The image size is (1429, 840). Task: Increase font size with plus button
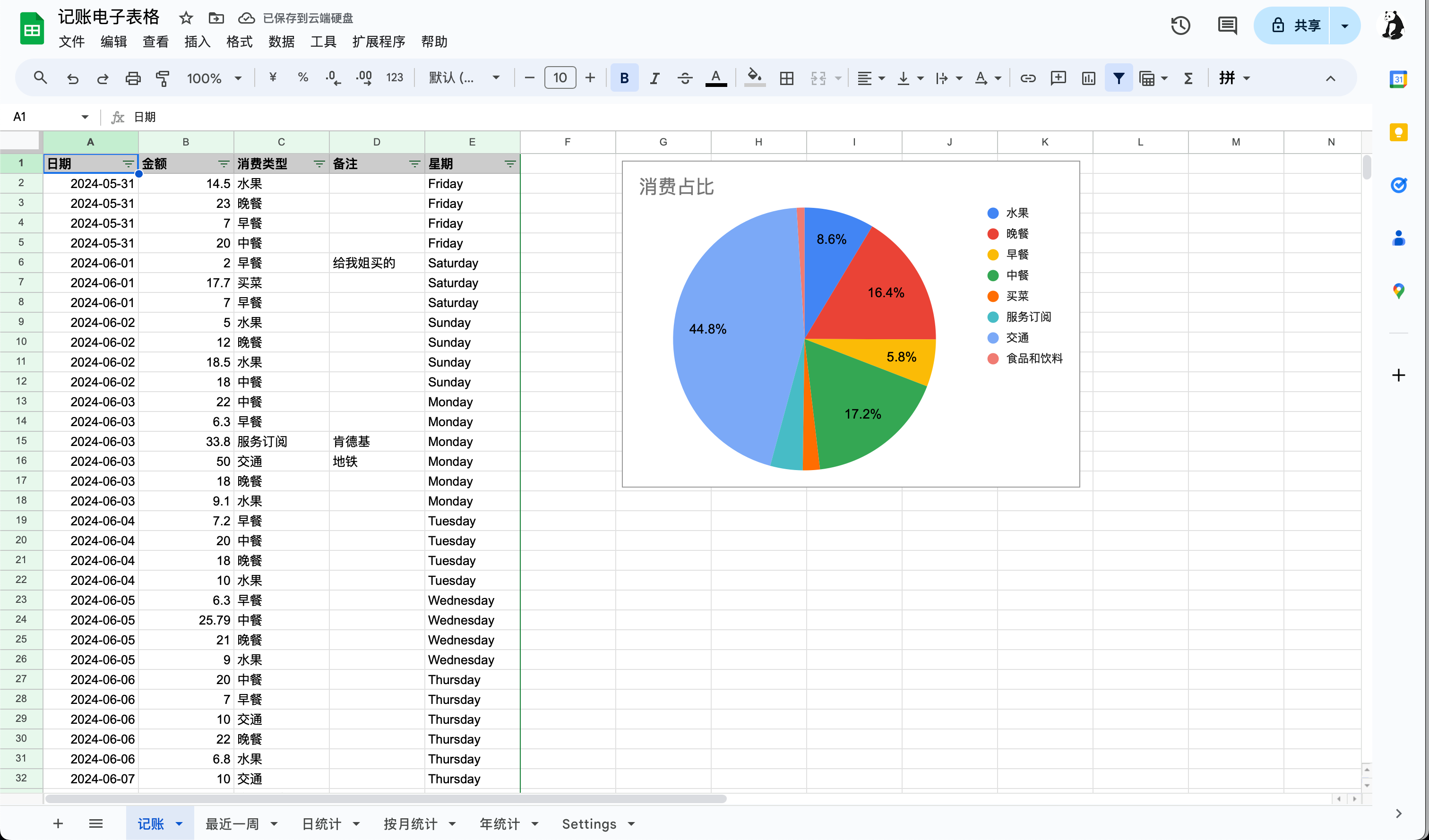(590, 77)
